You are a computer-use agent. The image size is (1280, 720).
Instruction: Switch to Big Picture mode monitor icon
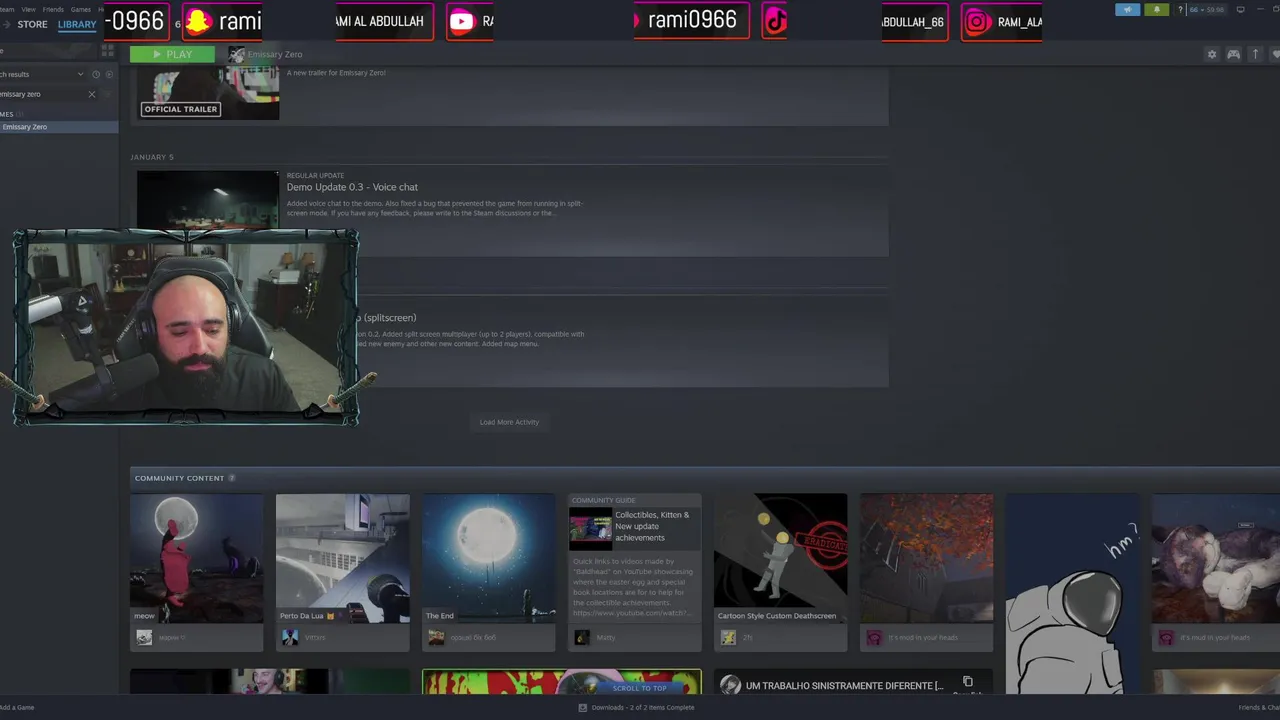point(1241,10)
